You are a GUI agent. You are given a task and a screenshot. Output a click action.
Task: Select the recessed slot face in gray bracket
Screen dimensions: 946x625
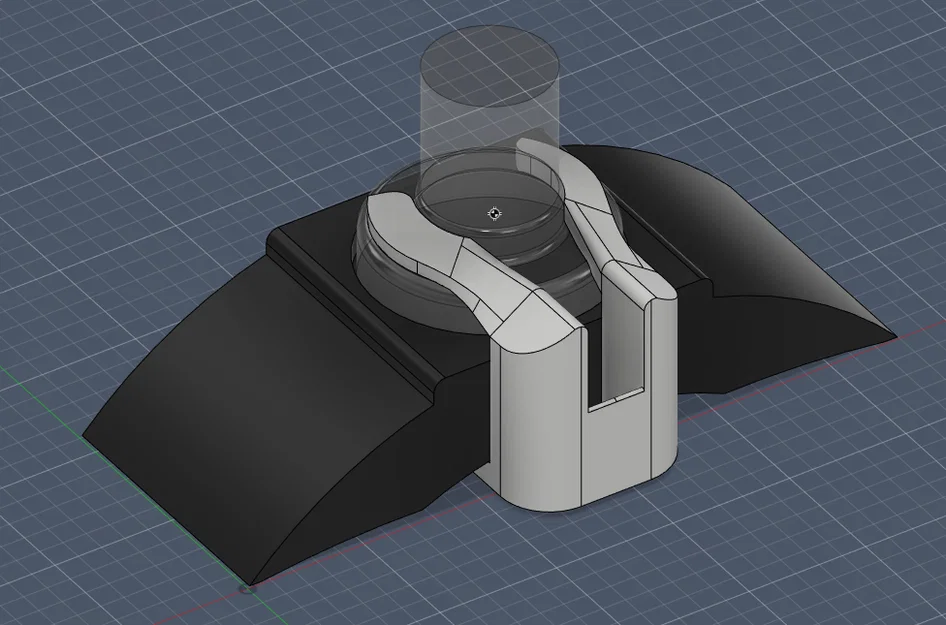tap(622, 338)
